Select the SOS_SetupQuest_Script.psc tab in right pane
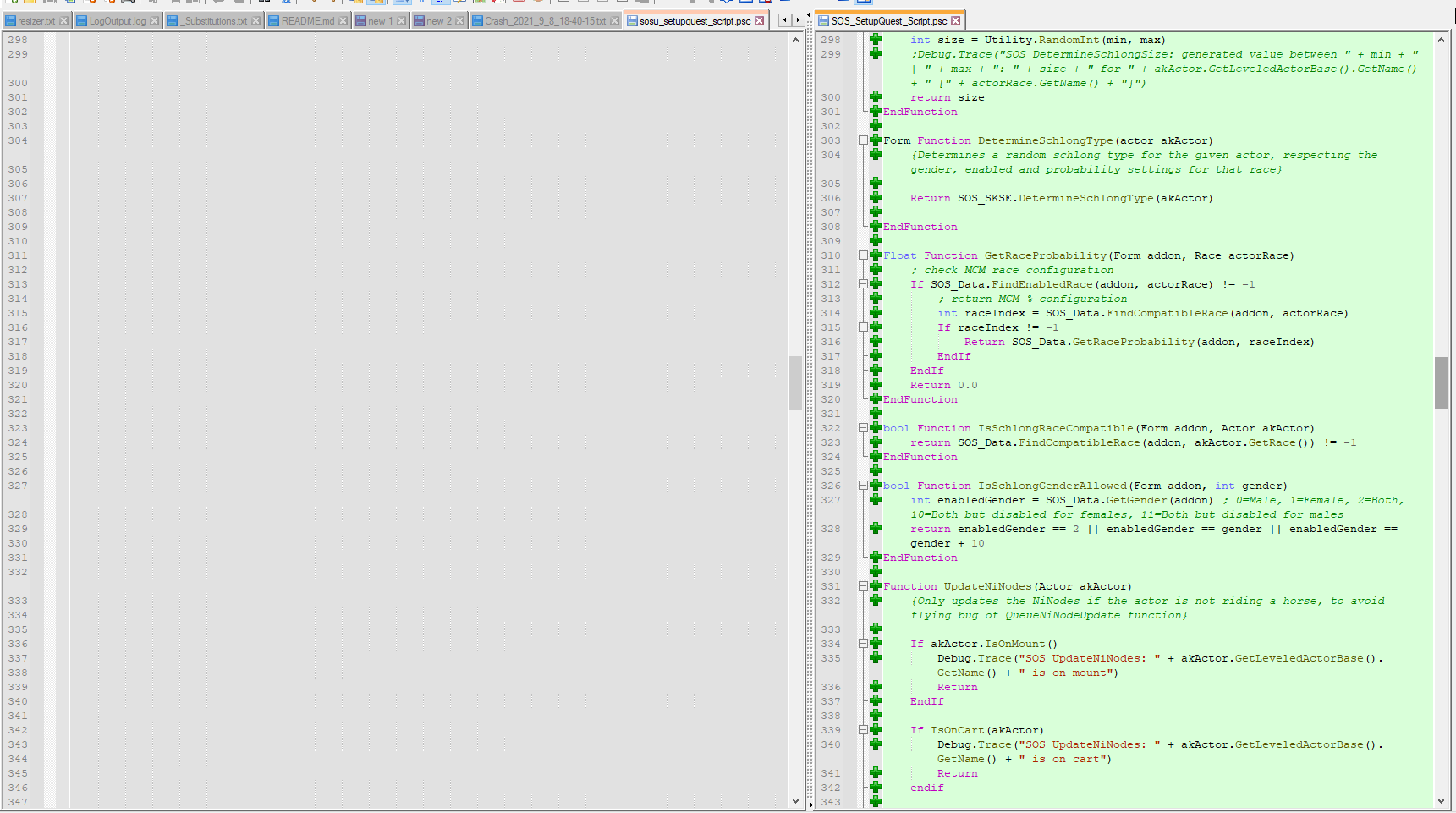Image resolution: width=1456 pixels, height=813 pixels. tap(888, 21)
